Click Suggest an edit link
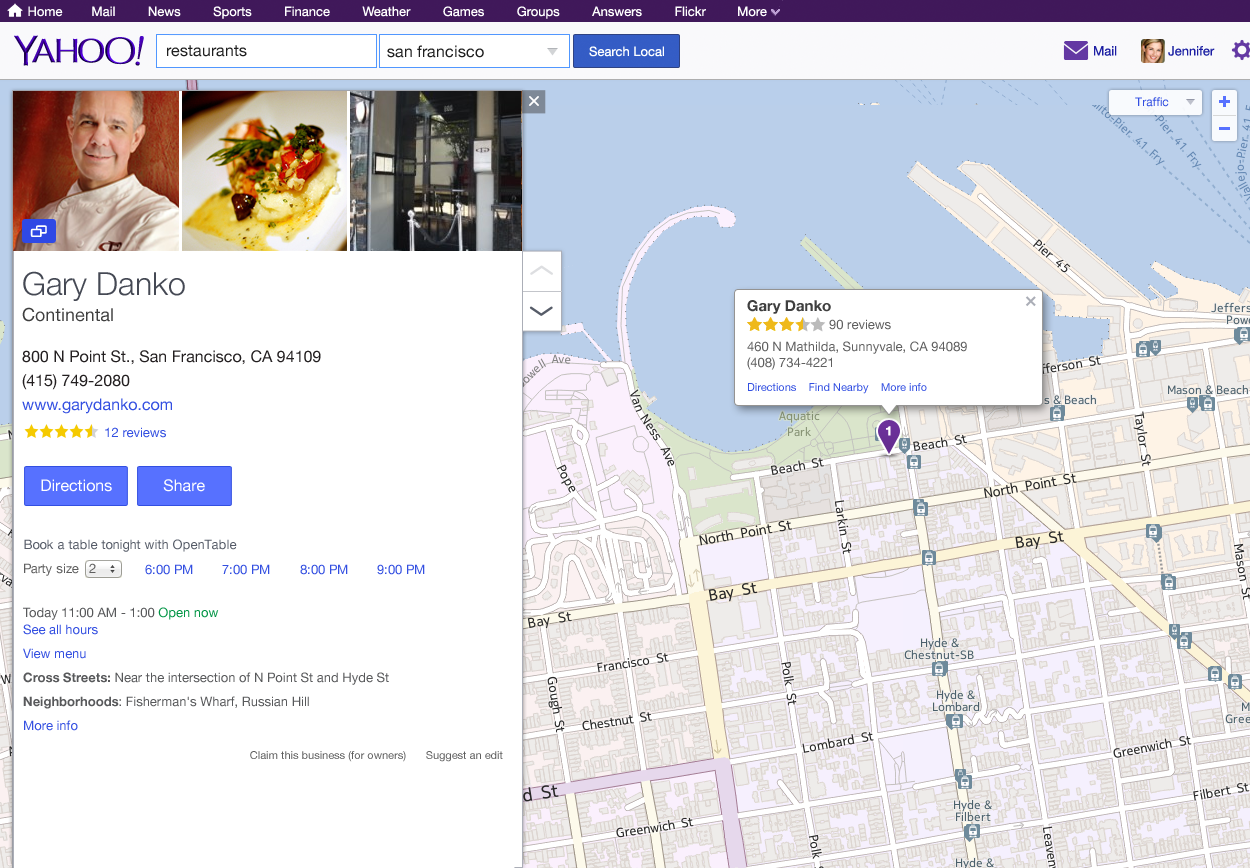This screenshot has height=868, width=1250. (464, 756)
